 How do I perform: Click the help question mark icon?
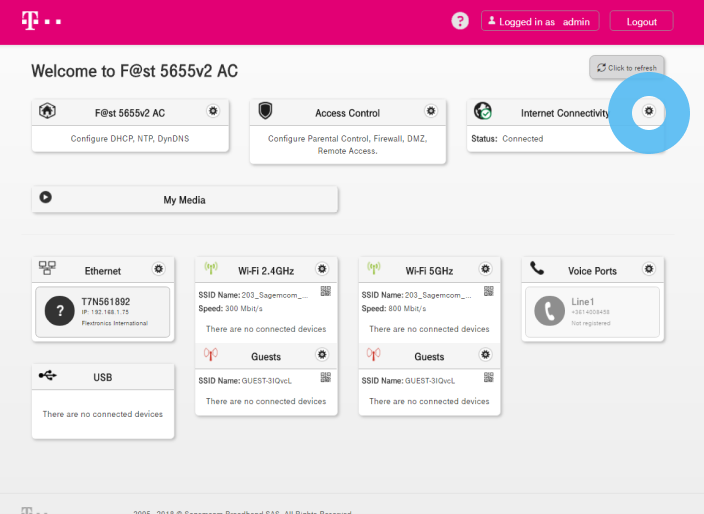[460, 21]
